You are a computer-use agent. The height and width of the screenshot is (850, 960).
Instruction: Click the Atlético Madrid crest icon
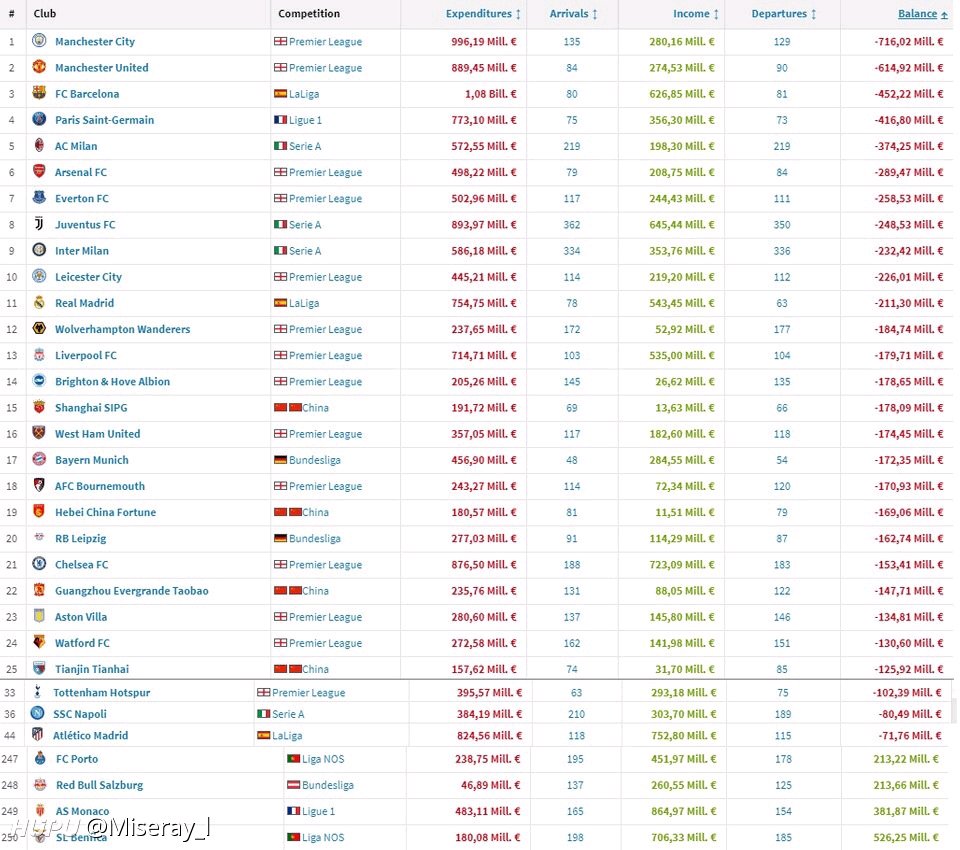click(x=37, y=734)
